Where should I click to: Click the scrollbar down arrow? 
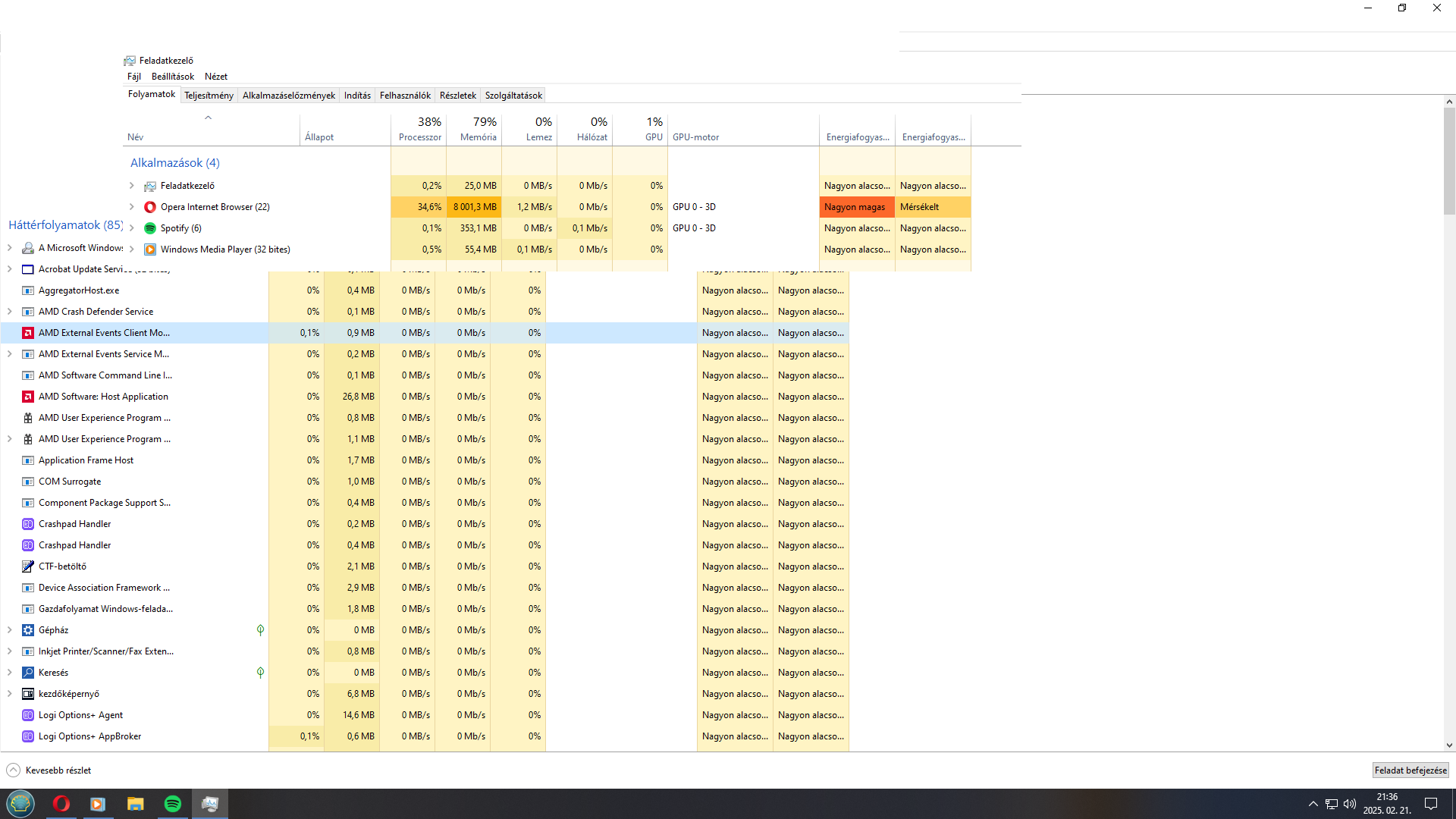click(1449, 745)
